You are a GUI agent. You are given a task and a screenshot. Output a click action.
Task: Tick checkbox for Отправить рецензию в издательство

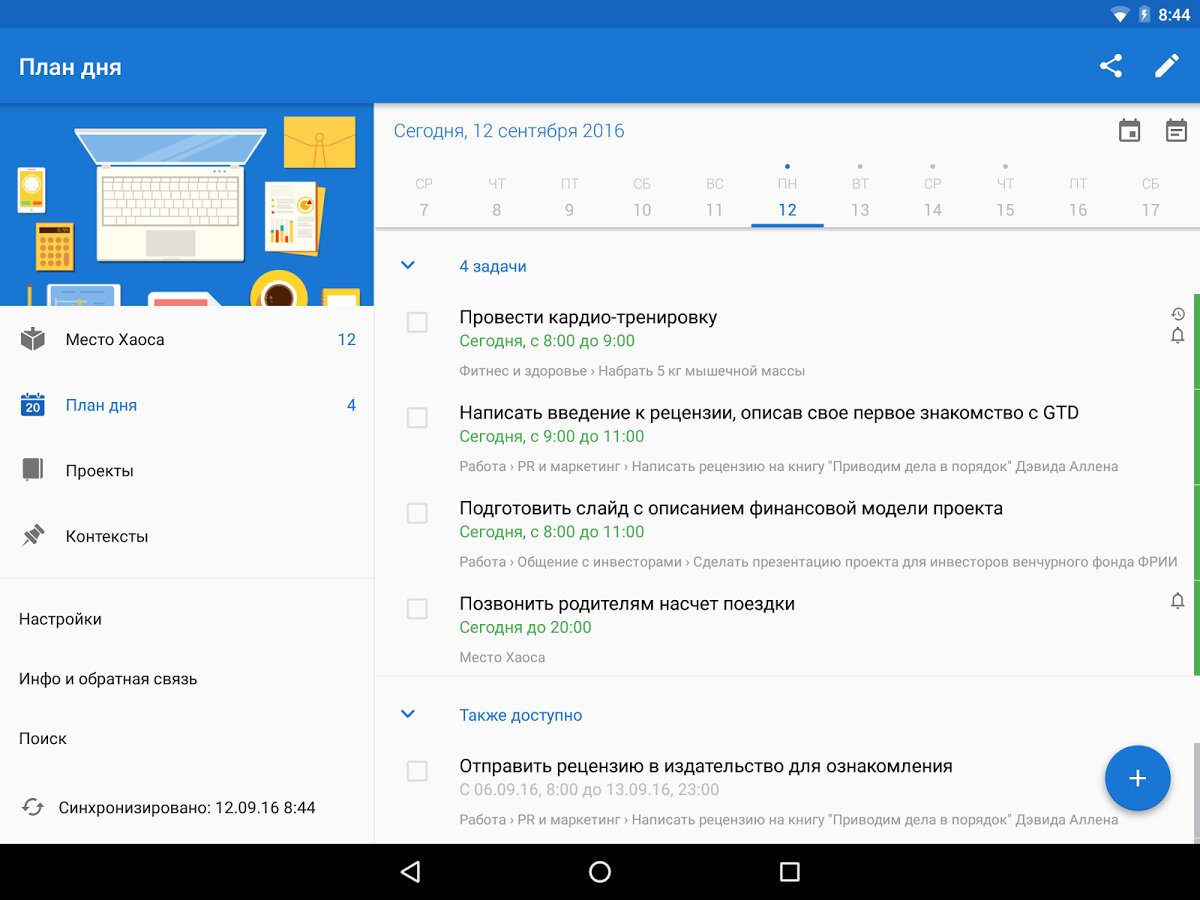(417, 771)
